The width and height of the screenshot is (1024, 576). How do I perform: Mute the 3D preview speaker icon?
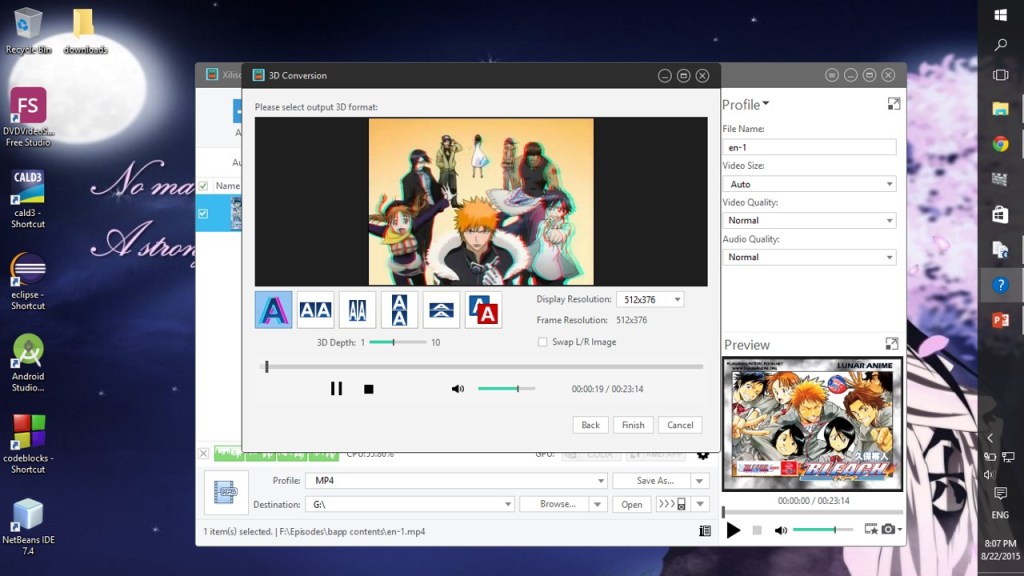tap(458, 389)
